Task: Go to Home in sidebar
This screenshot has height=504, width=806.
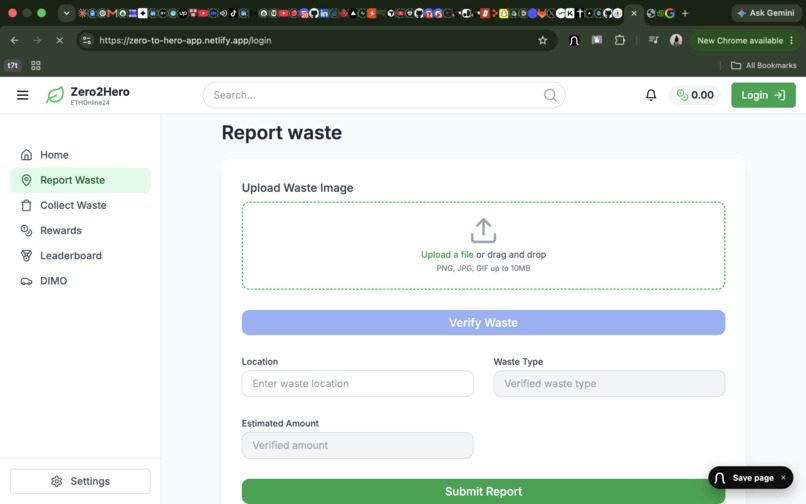Action: (x=80, y=155)
